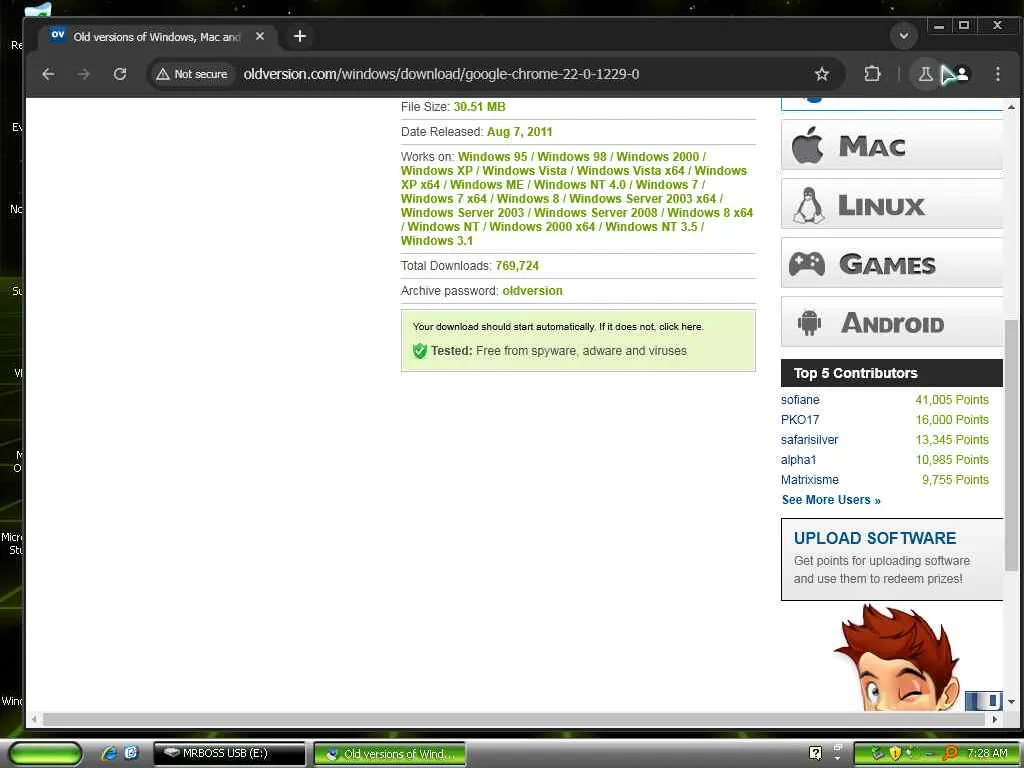Open the tab search dropdown arrow

coord(904,35)
